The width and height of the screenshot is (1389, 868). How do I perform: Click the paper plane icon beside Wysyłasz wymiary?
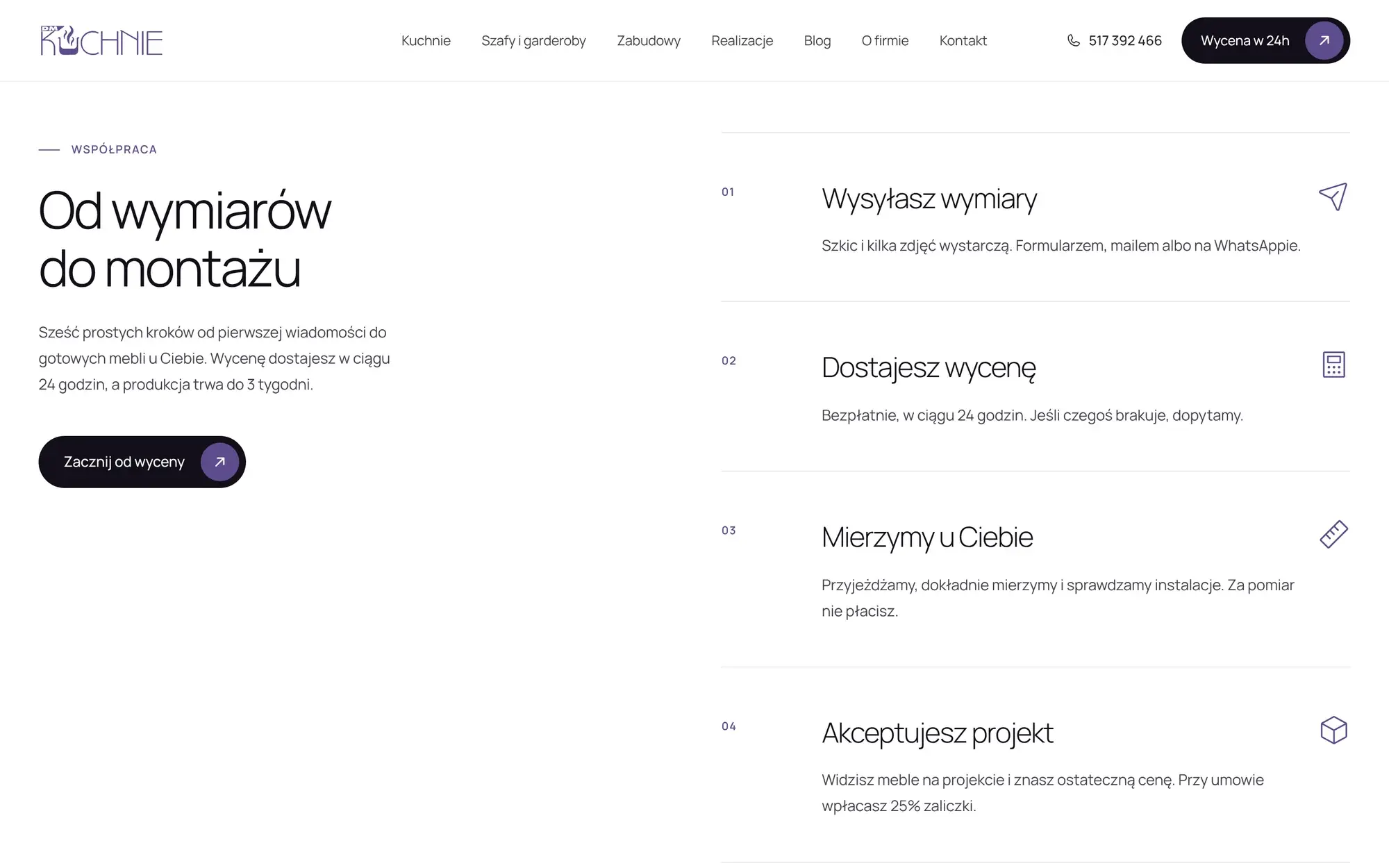(x=1333, y=197)
